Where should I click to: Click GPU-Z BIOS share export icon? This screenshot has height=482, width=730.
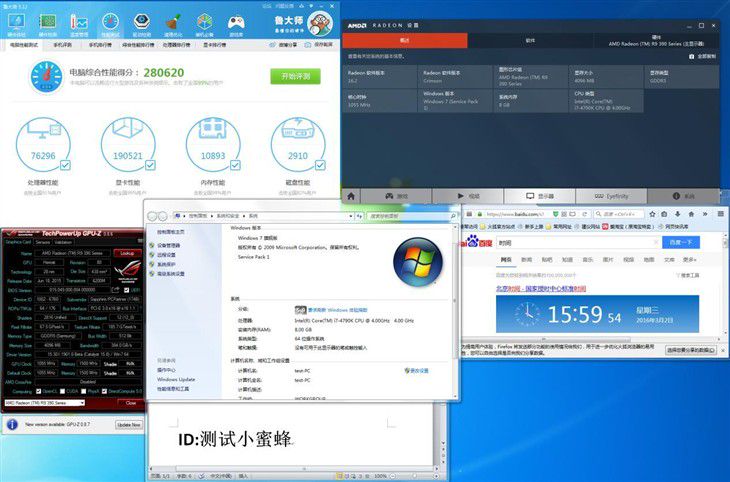[115, 290]
